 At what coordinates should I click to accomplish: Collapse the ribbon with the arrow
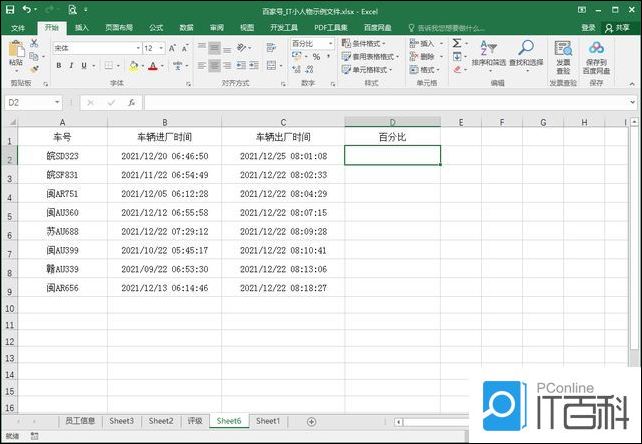[632, 84]
